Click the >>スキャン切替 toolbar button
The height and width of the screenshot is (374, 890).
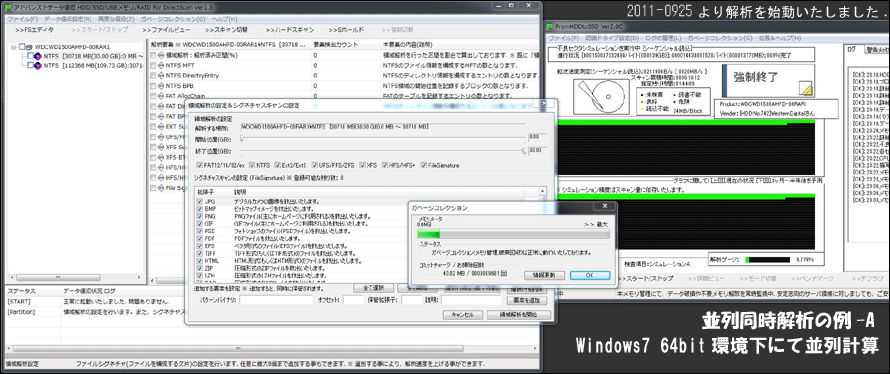pyautogui.click(x=227, y=30)
